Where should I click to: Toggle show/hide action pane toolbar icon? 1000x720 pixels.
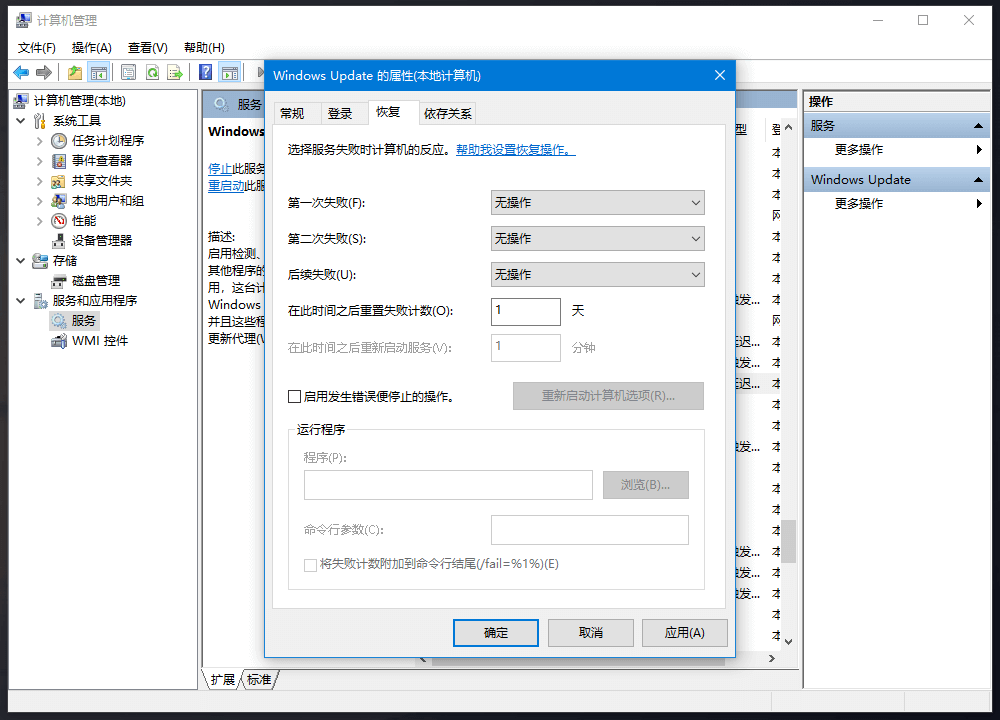(230, 73)
